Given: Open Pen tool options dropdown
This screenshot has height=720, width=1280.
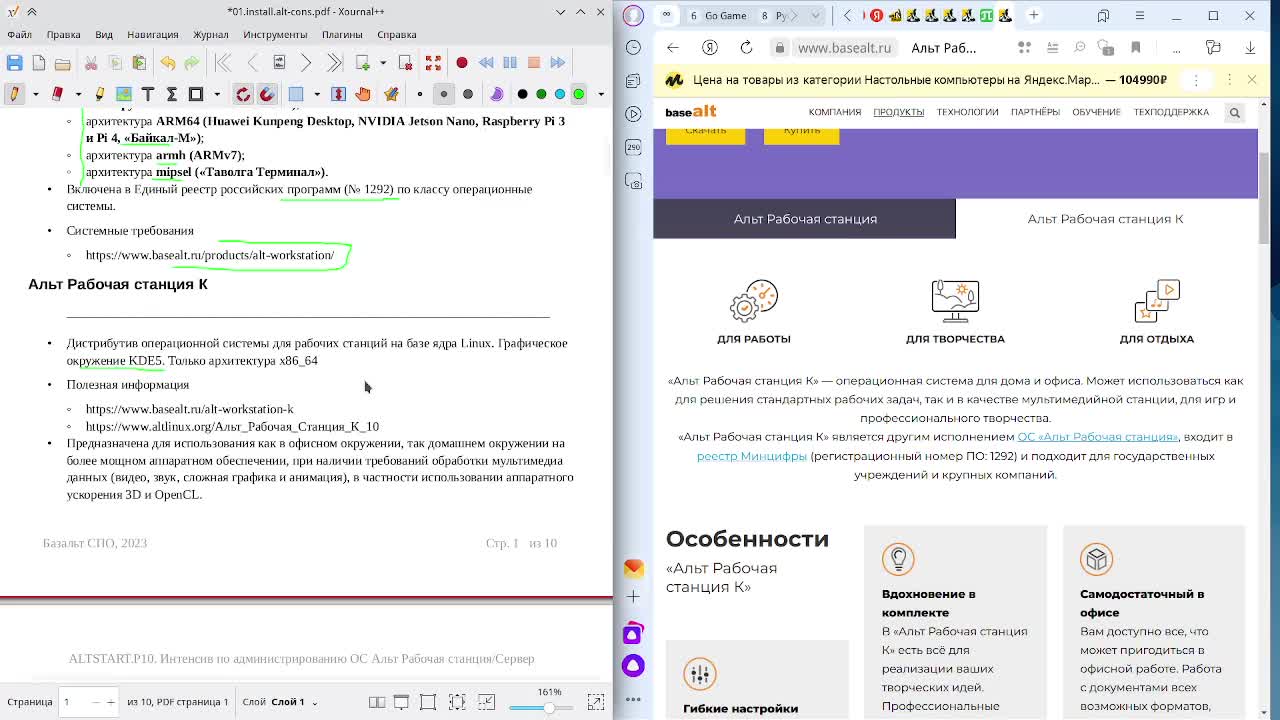Looking at the screenshot, I should click(x=35, y=94).
